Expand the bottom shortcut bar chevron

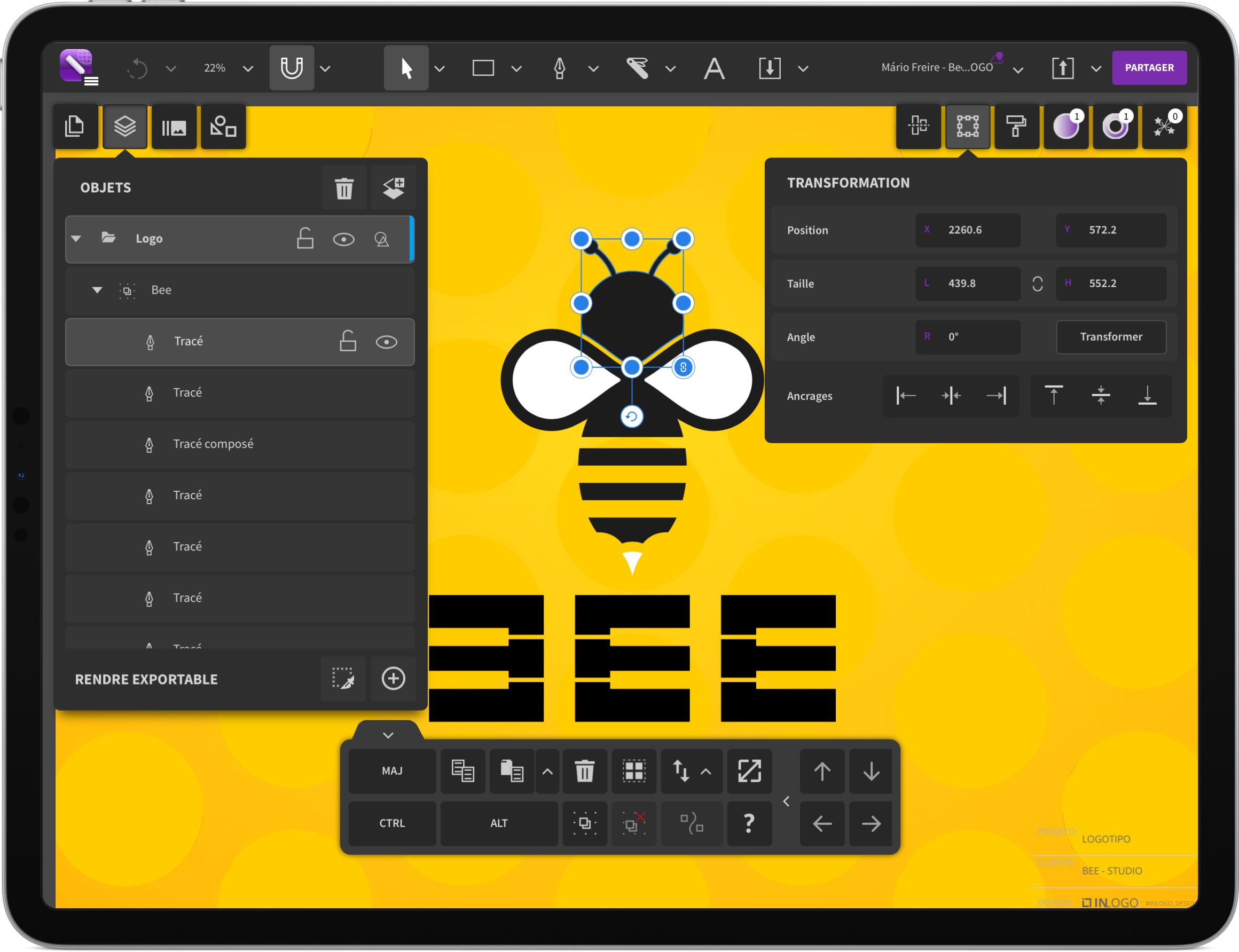[388, 735]
